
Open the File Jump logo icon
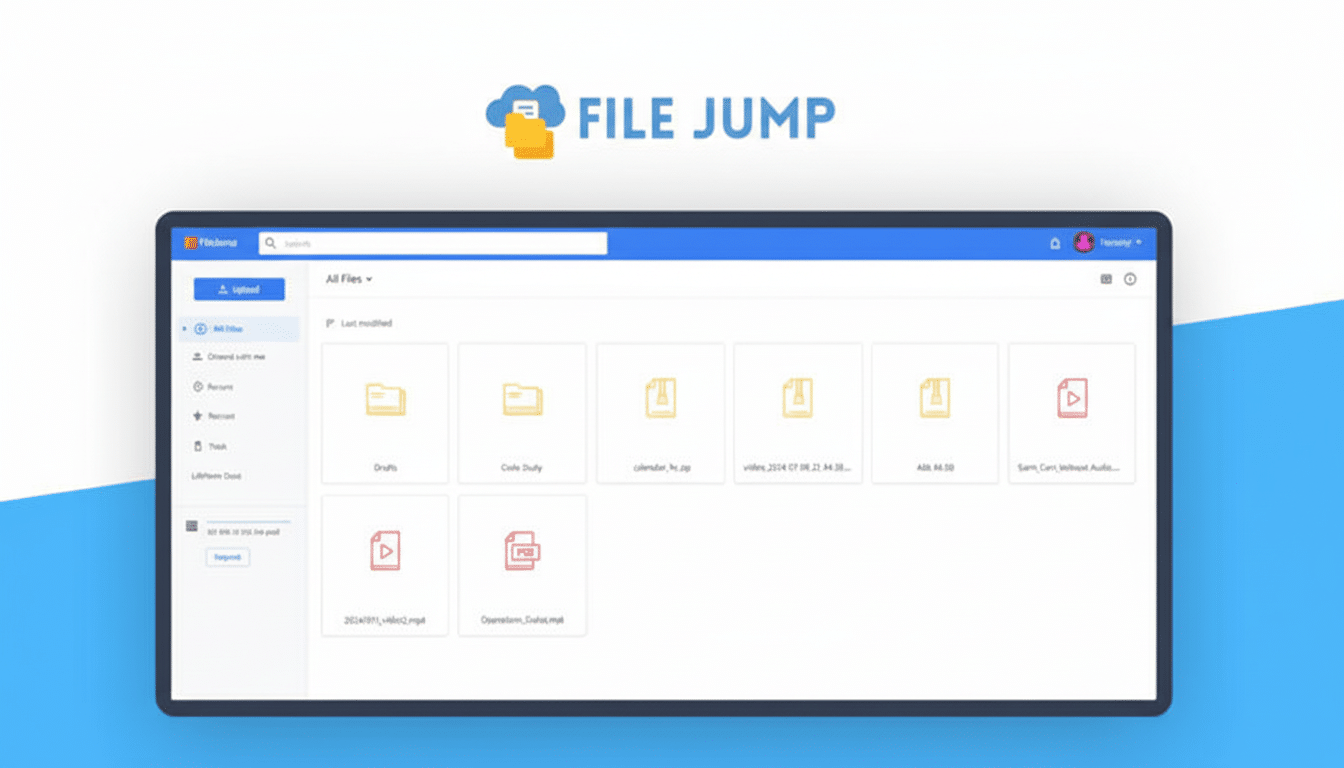pos(189,242)
